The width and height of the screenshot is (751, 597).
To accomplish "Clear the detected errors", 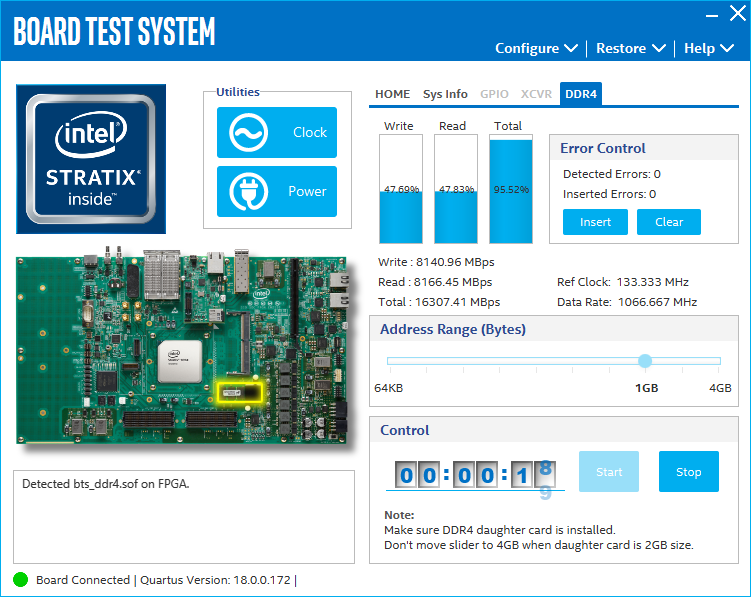I will click(668, 222).
